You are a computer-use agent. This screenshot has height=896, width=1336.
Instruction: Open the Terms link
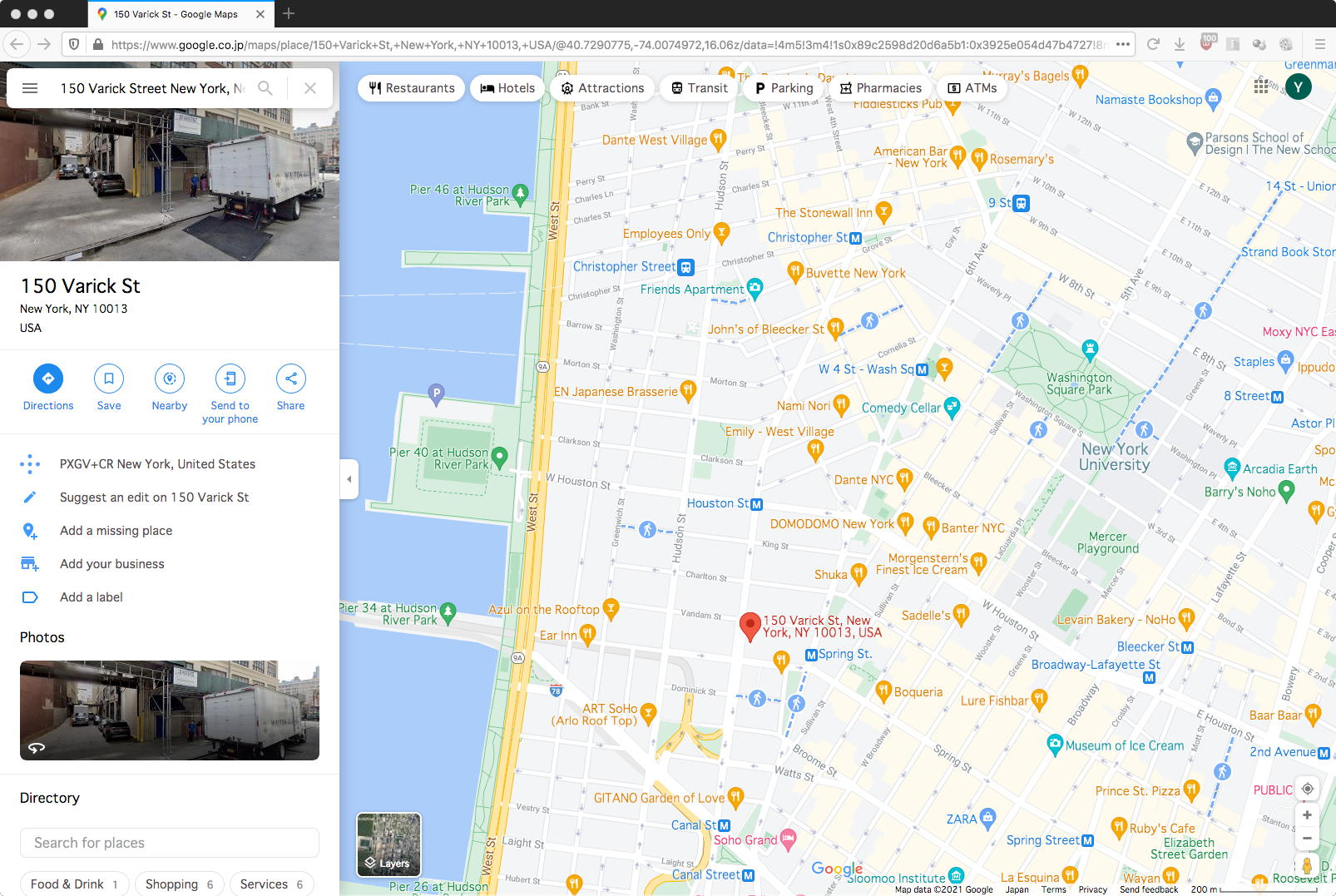(x=1053, y=889)
